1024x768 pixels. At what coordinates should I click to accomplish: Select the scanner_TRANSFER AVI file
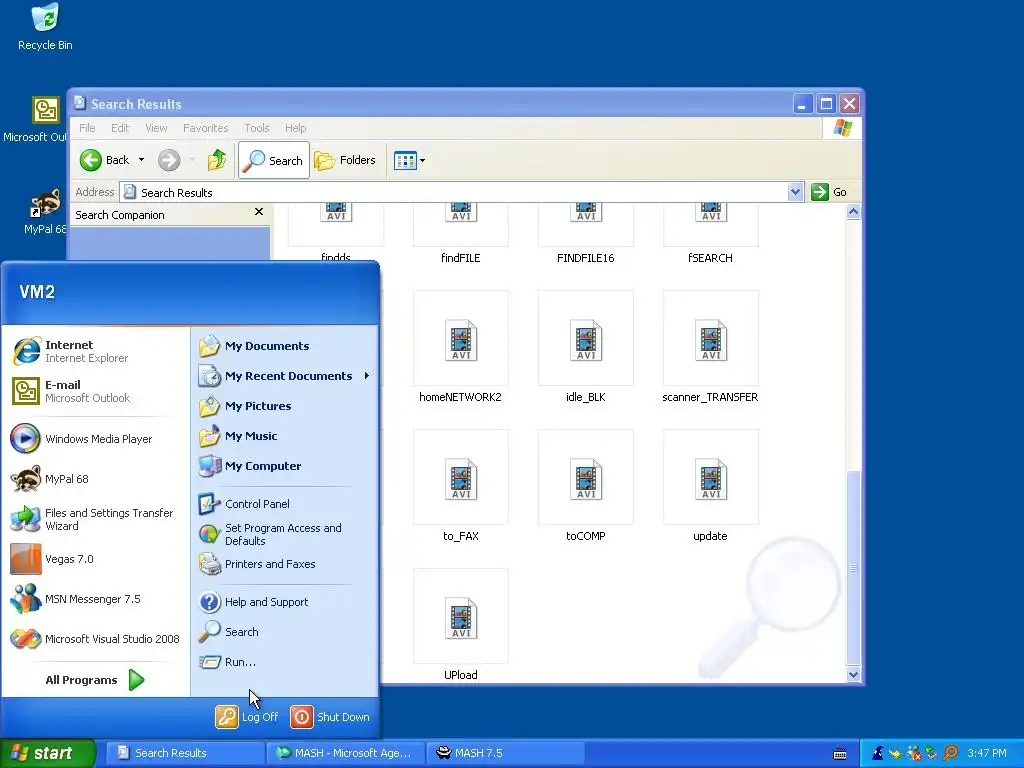pos(711,347)
